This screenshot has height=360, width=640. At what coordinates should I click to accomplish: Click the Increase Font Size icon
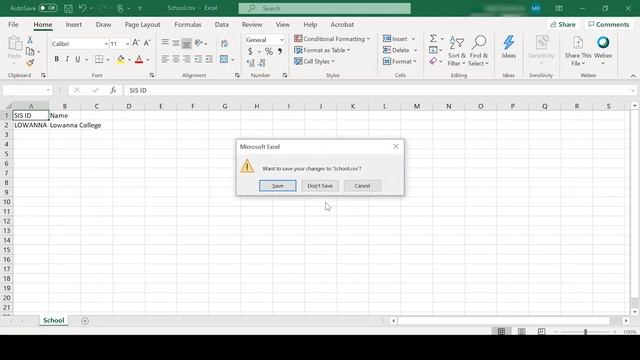pyautogui.click(x=136, y=43)
